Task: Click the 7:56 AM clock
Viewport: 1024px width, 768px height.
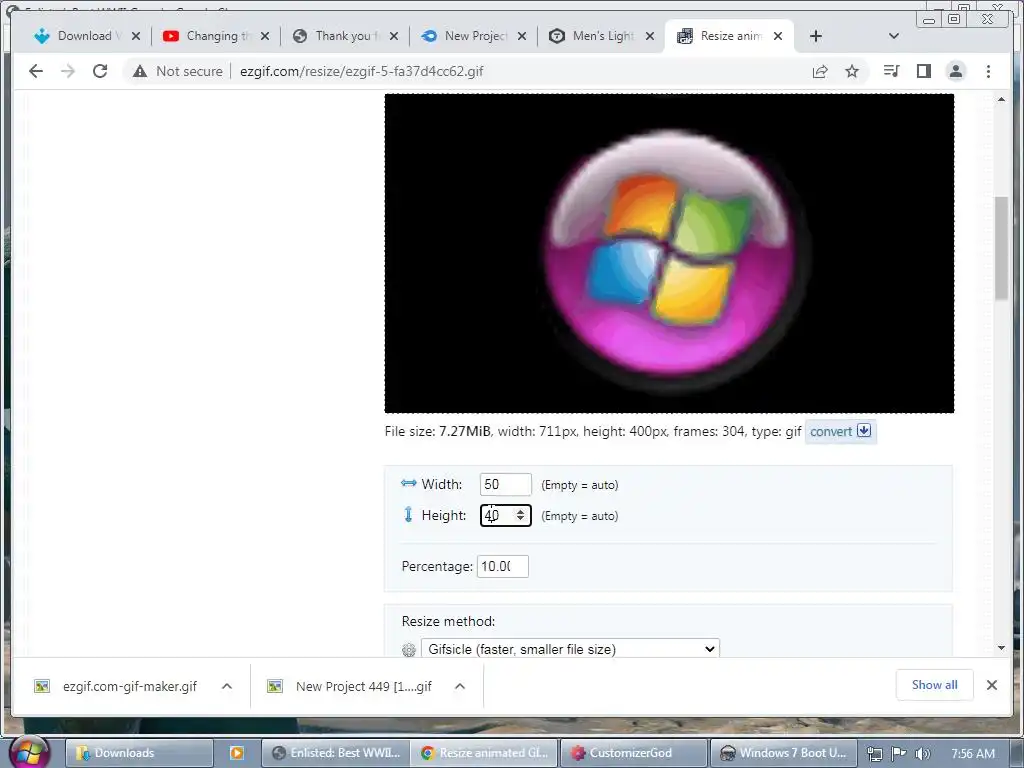Action: tap(973, 754)
